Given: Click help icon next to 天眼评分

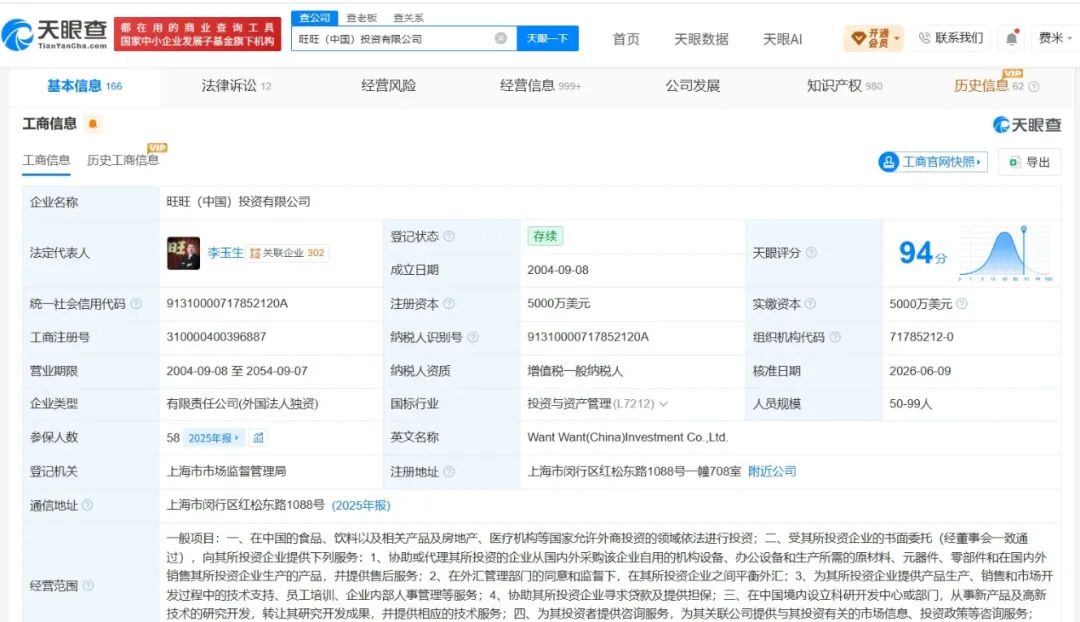Looking at the screenshot, I should 811,253.
